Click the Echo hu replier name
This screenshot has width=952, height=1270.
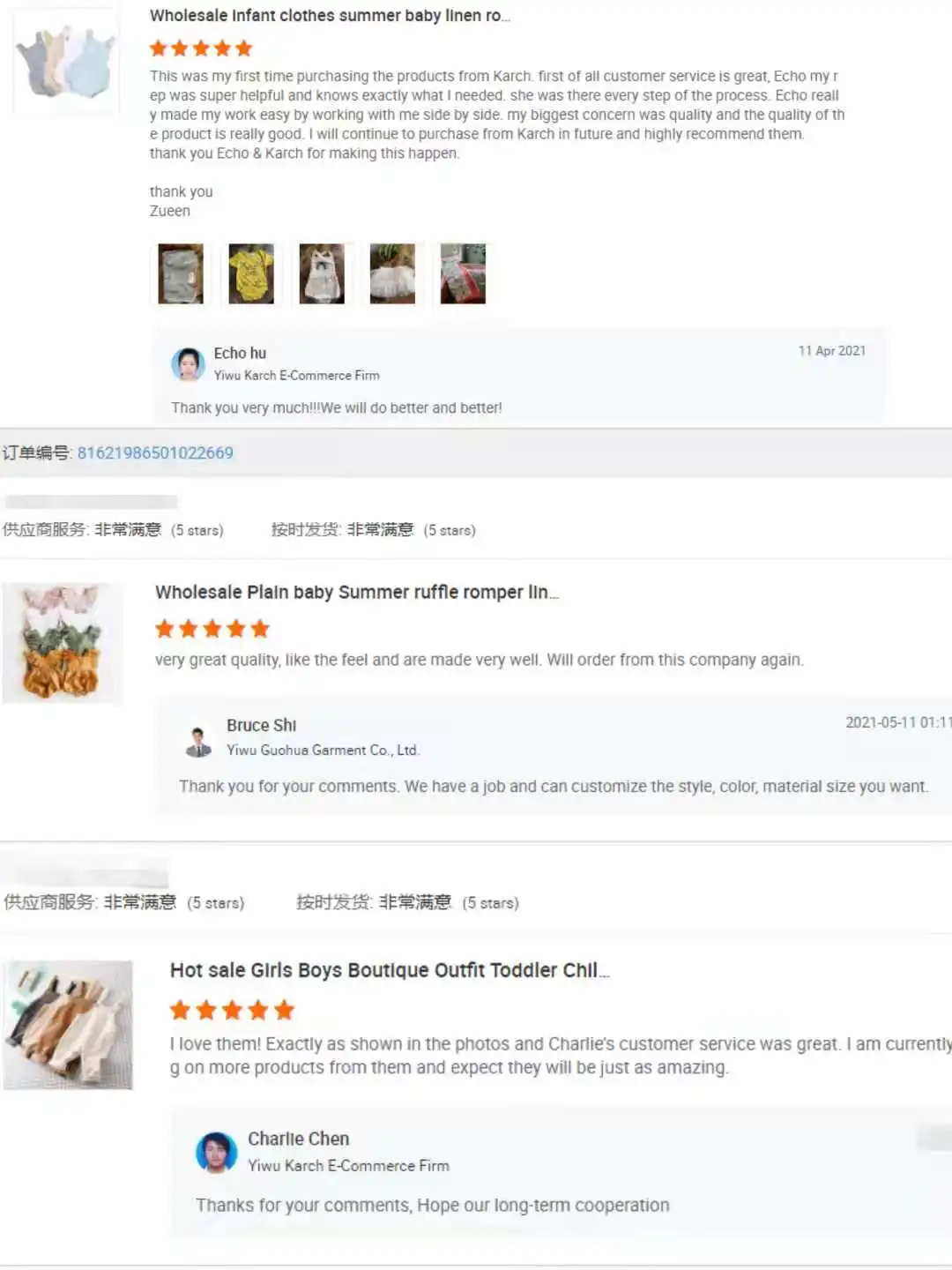pos(240,354)
